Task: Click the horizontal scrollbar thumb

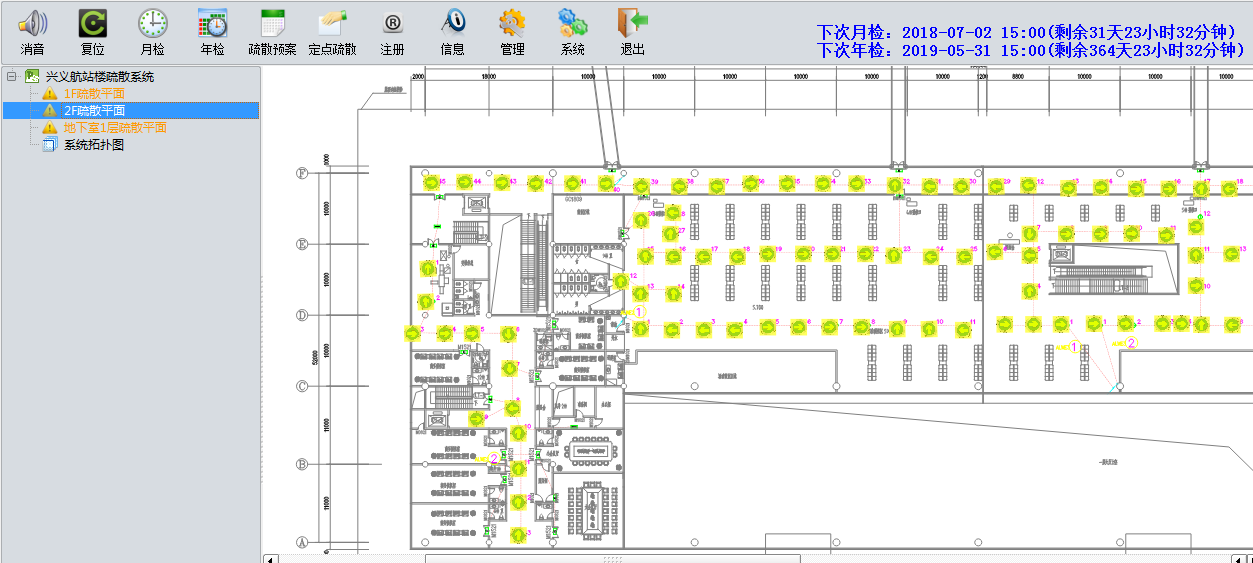Action: [x=612, y=558]
